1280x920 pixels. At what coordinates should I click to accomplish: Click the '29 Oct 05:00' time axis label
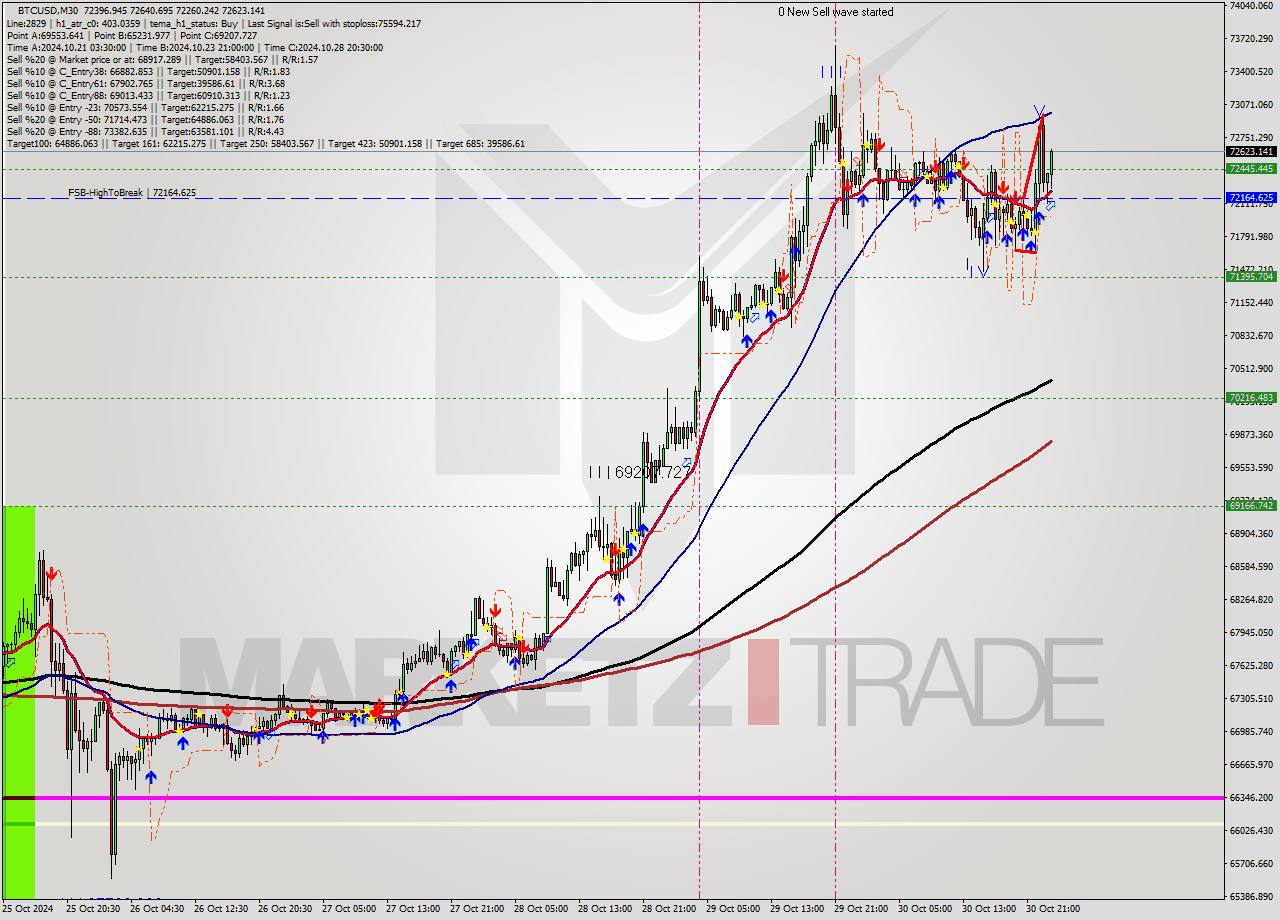733,909
